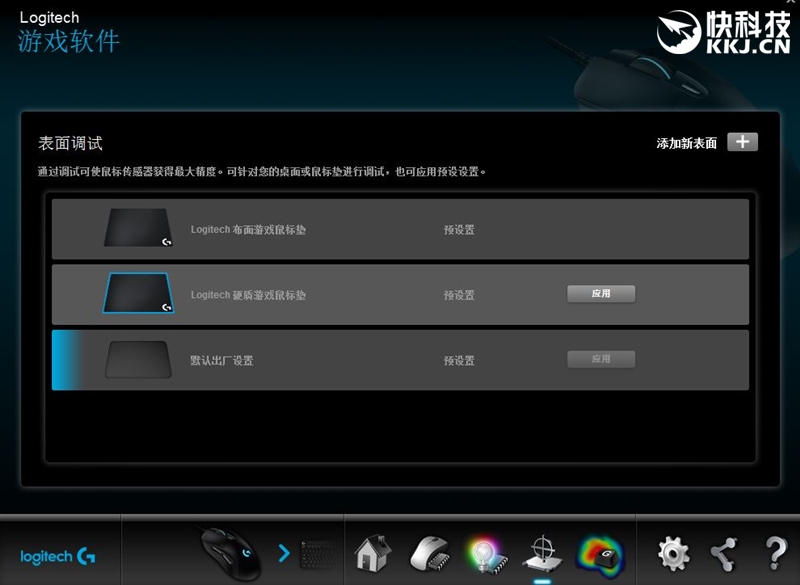
Task: Open onboard memory mouse button settings
Action: point(429,552)
